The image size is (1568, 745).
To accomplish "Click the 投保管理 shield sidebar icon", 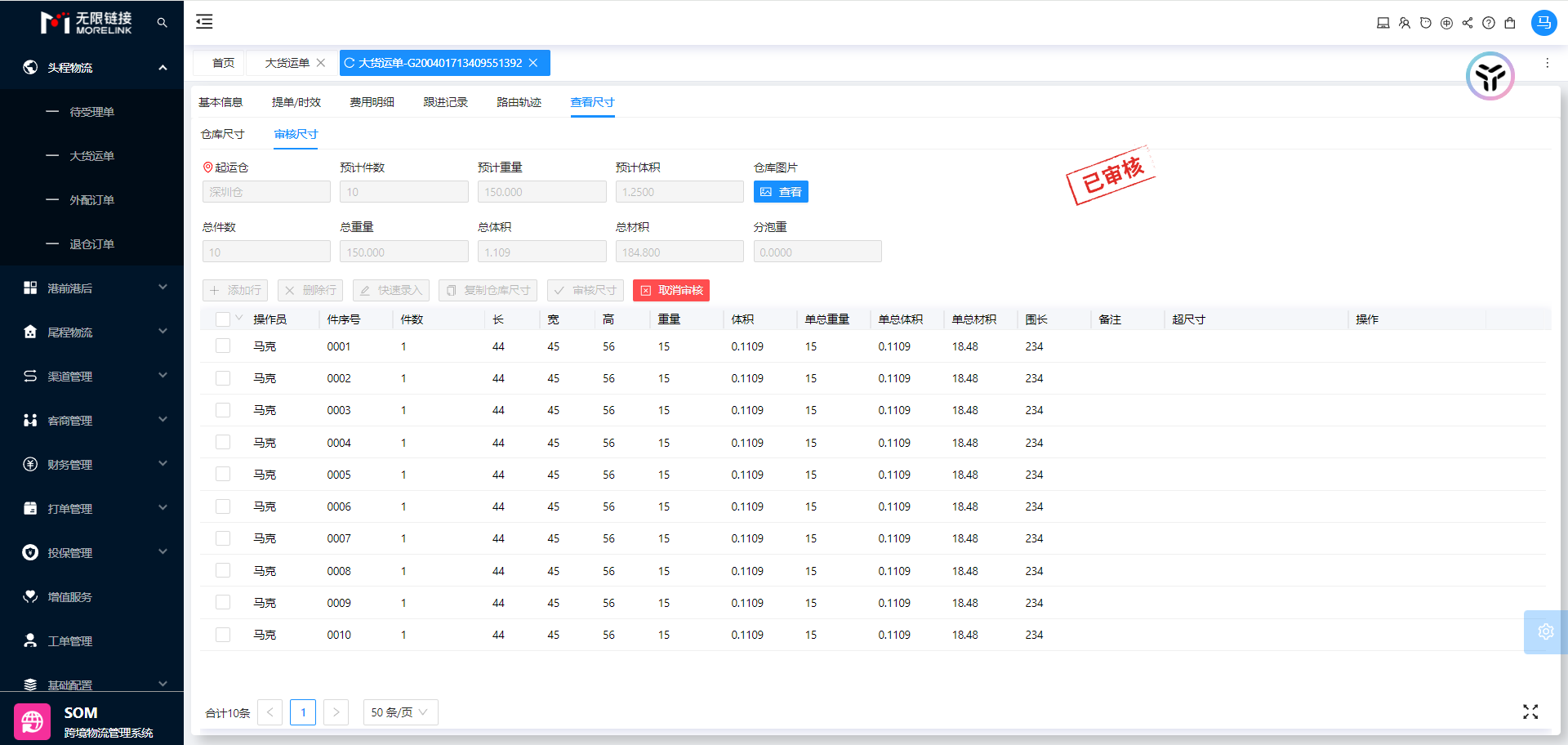I will tap(30, 552).
